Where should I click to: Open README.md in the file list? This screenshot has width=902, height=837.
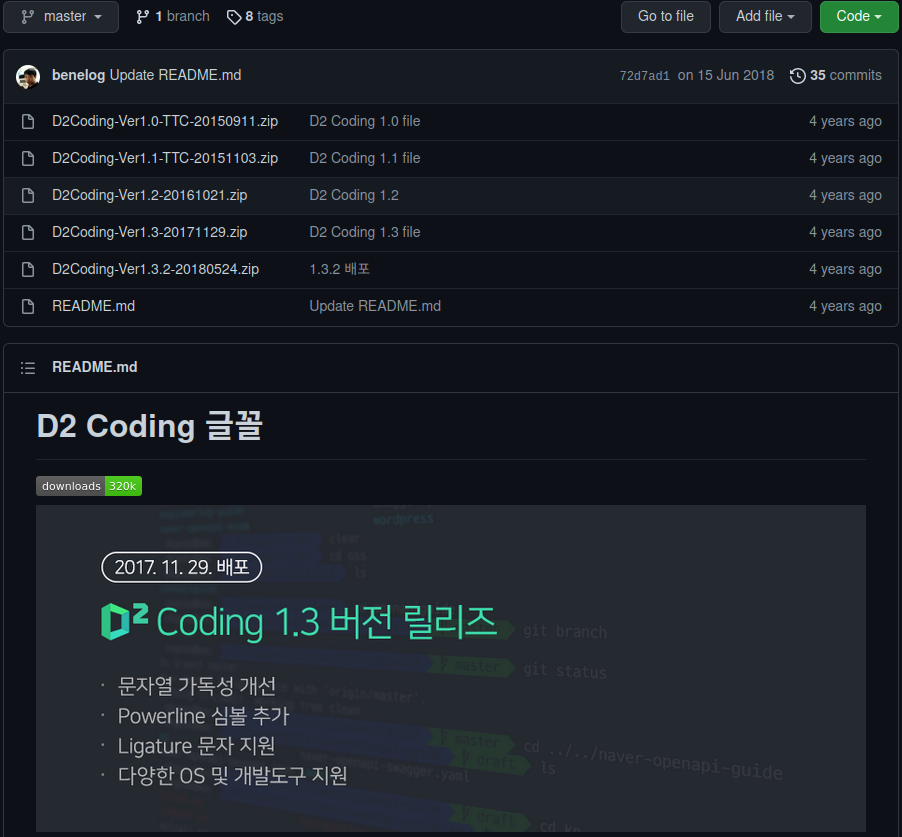point(93,306)
